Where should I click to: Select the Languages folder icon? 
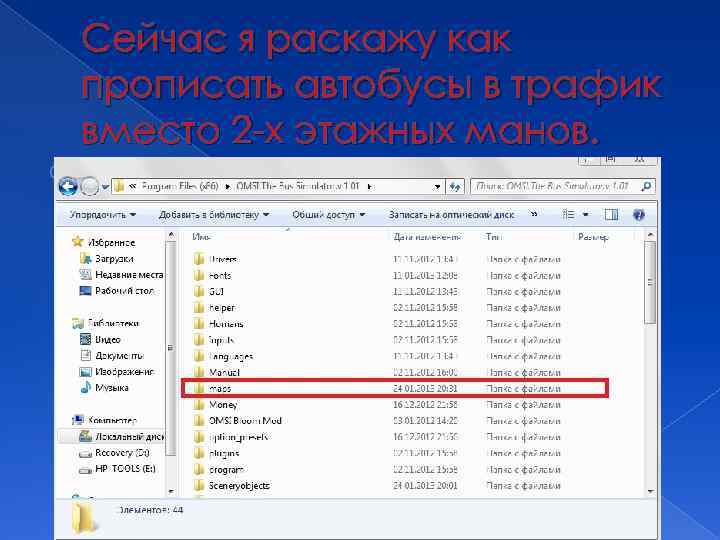(199, 356)
